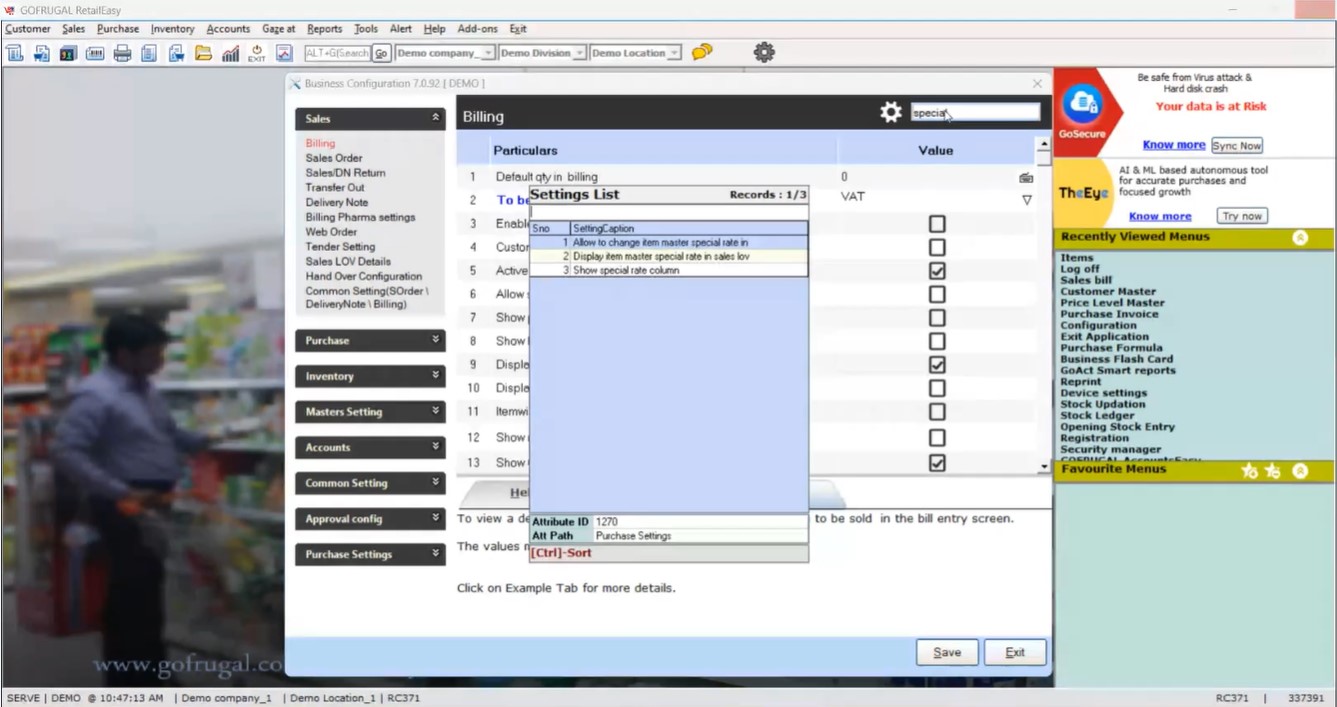Open Billing Pharma settings in sidebar
This screenshot has width=1337, height=707.
tap(360, 217)
